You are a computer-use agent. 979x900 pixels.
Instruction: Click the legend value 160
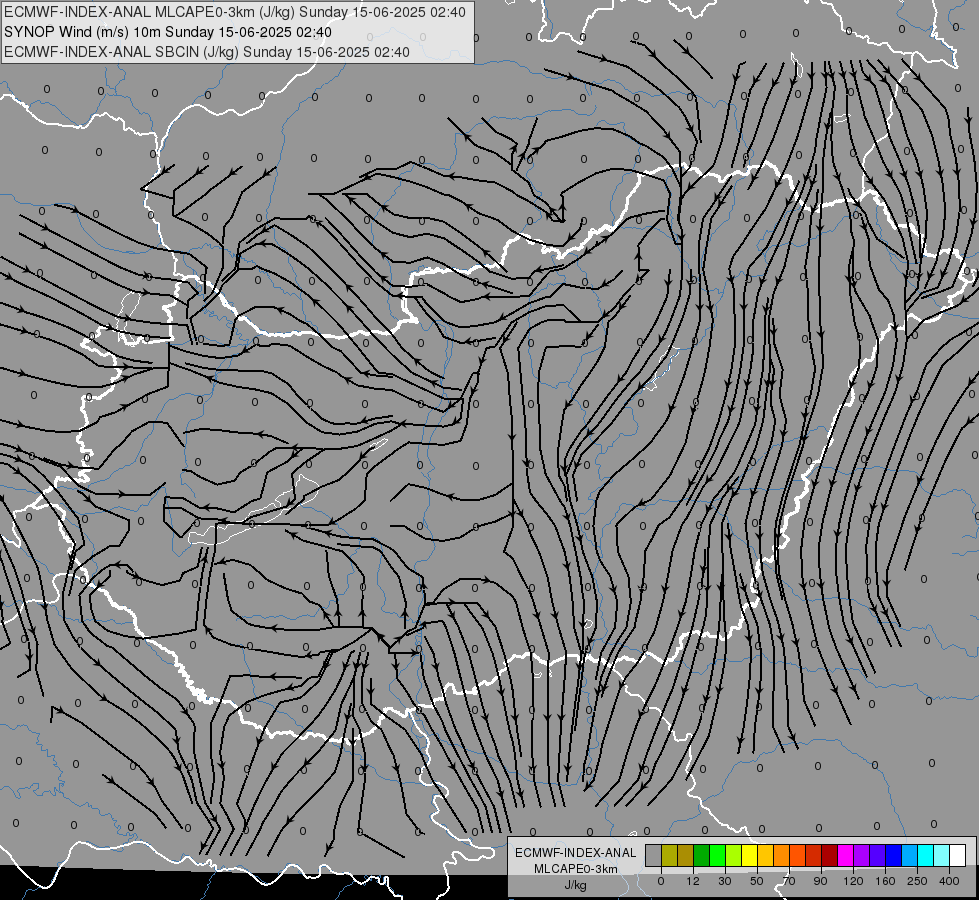(885, 881)
